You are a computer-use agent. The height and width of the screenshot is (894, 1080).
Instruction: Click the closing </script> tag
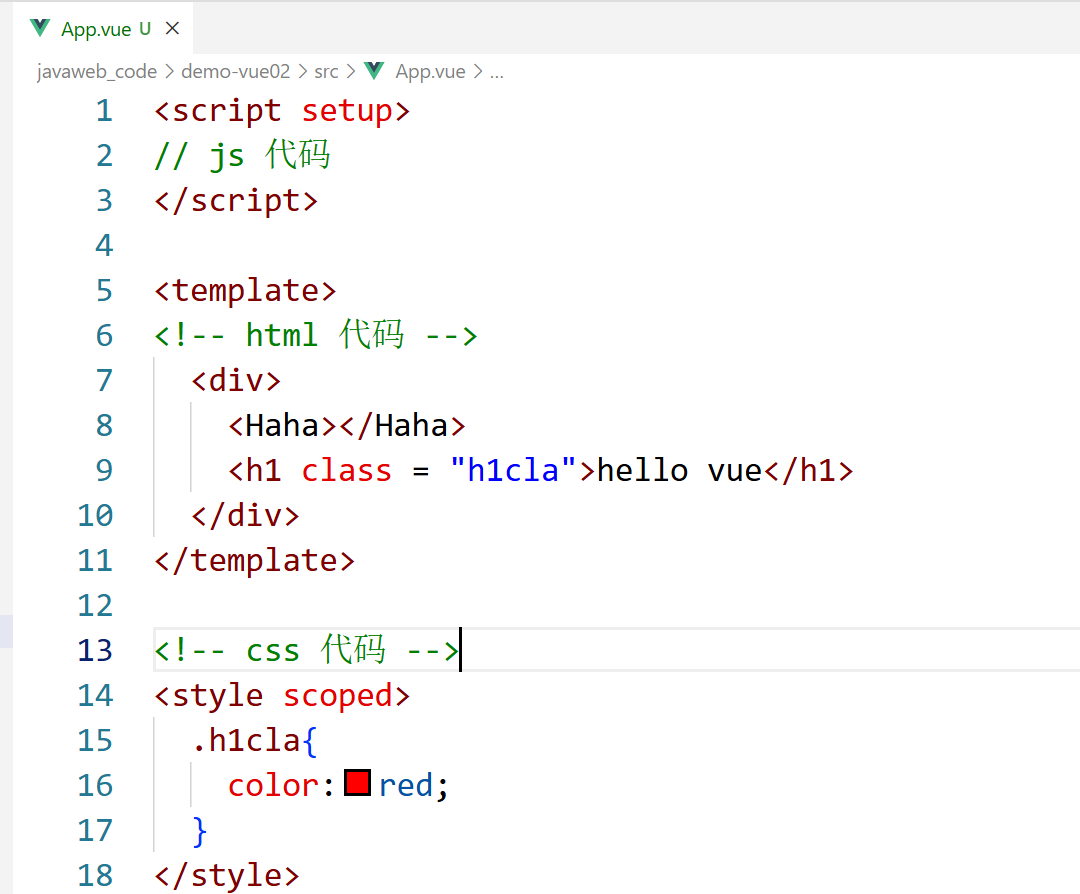coord(236,201)
